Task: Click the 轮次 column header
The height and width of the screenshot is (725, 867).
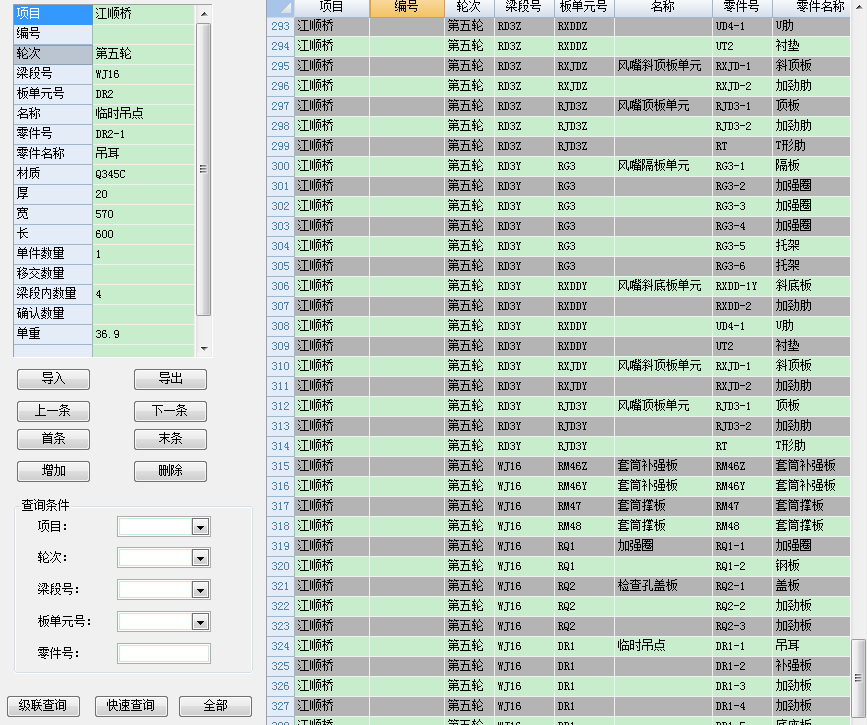Action: click(469, 7)
